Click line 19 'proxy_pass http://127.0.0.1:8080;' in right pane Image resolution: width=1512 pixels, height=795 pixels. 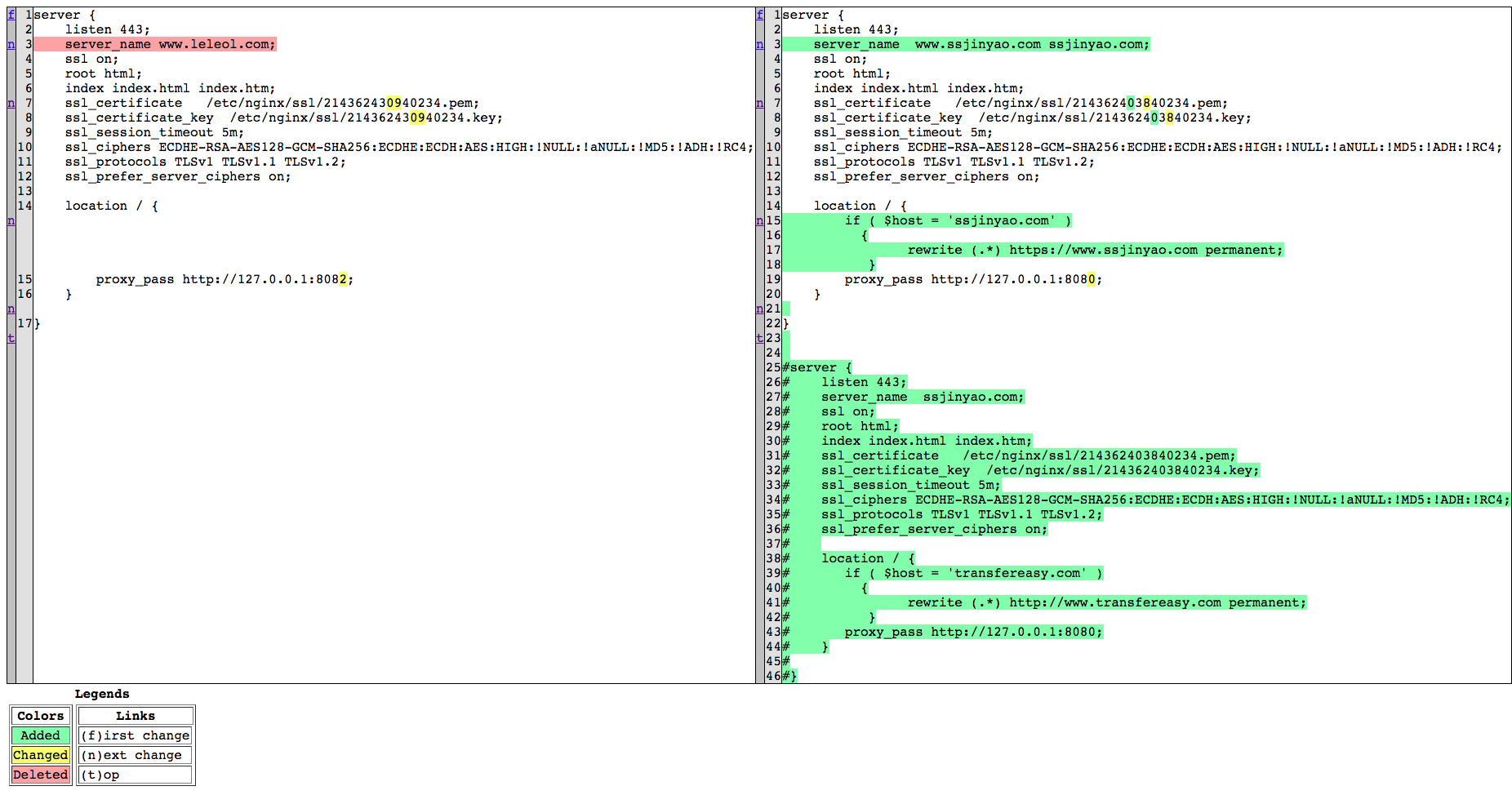[973, 279]
